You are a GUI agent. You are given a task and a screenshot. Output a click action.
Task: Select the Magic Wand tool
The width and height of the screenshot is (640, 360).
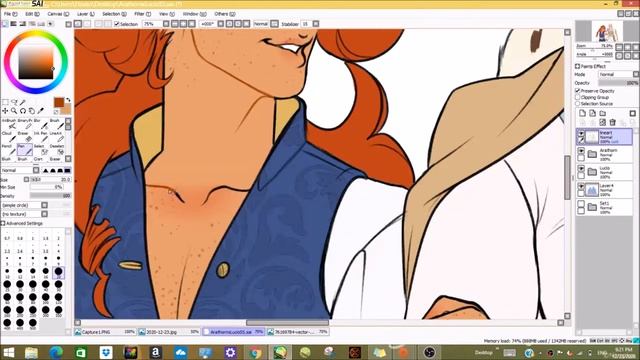[x=23, y=102]
